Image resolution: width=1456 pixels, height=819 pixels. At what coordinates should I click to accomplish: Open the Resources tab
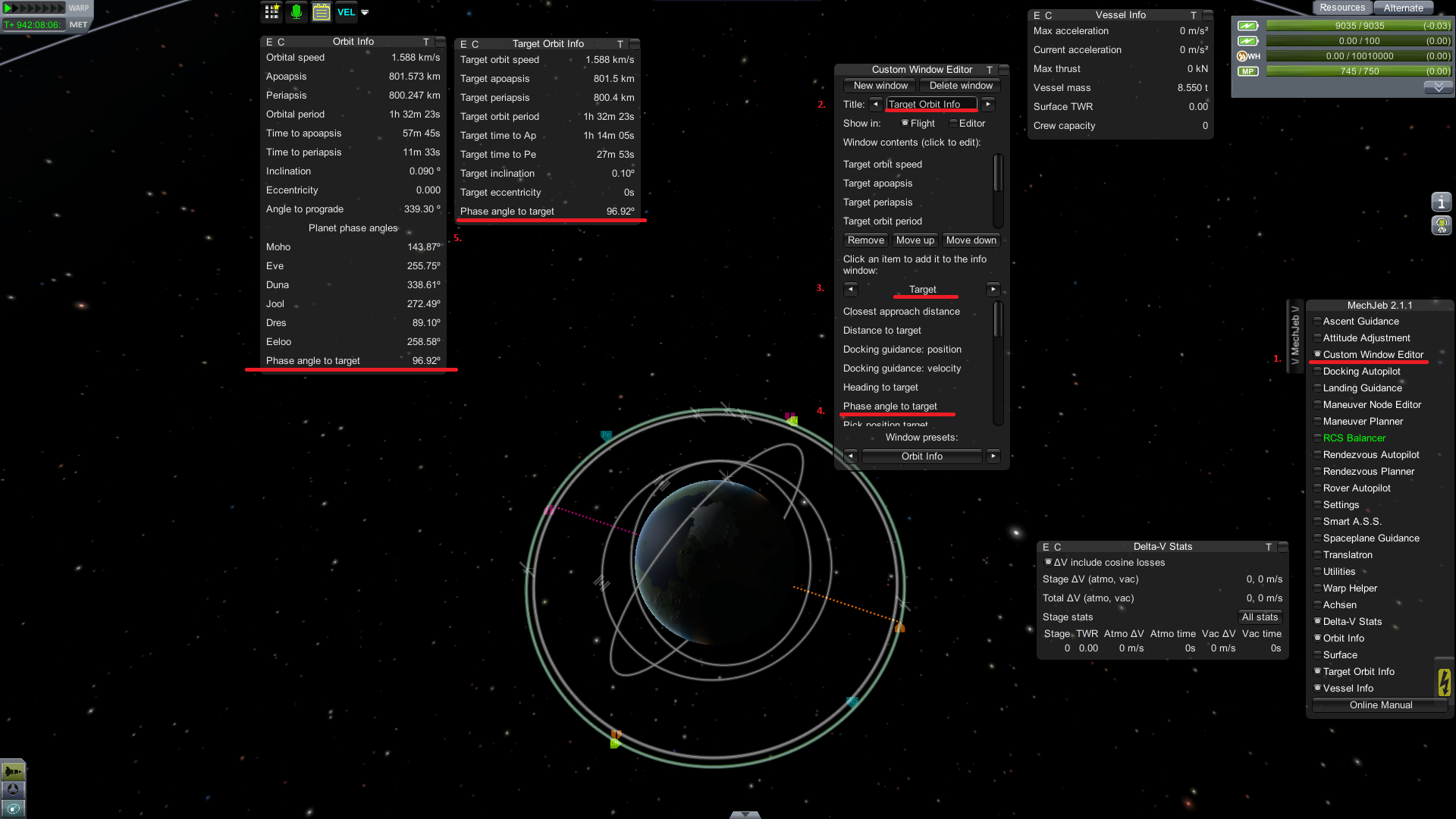click(1341, 8)
